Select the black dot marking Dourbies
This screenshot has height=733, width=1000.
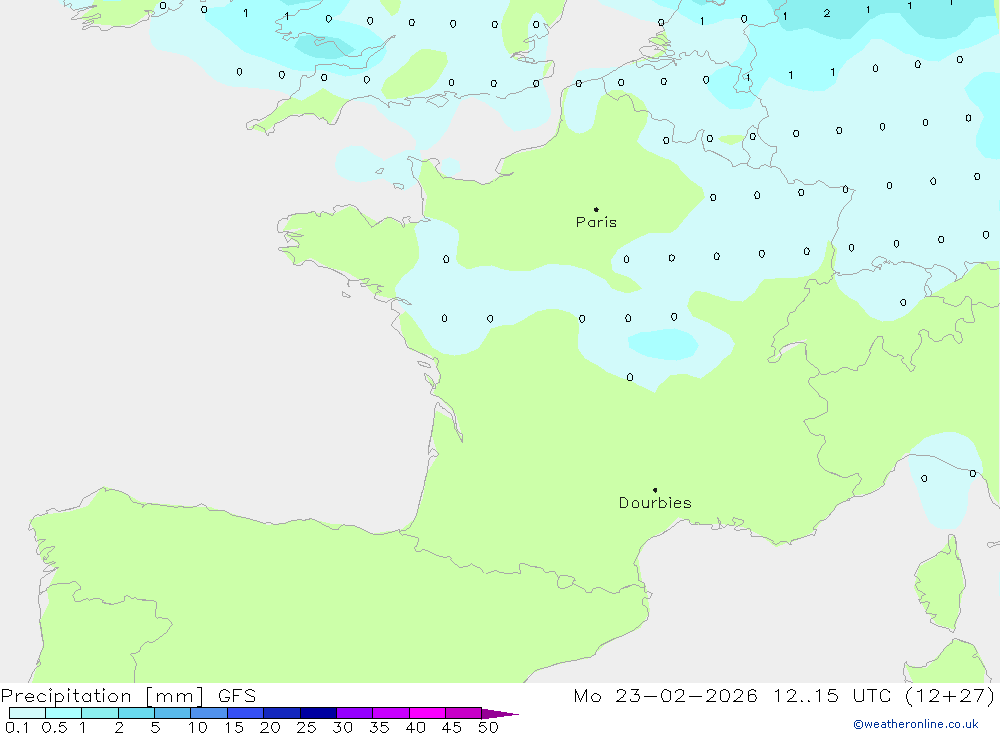pyautogui.click(x=655, y=490)
